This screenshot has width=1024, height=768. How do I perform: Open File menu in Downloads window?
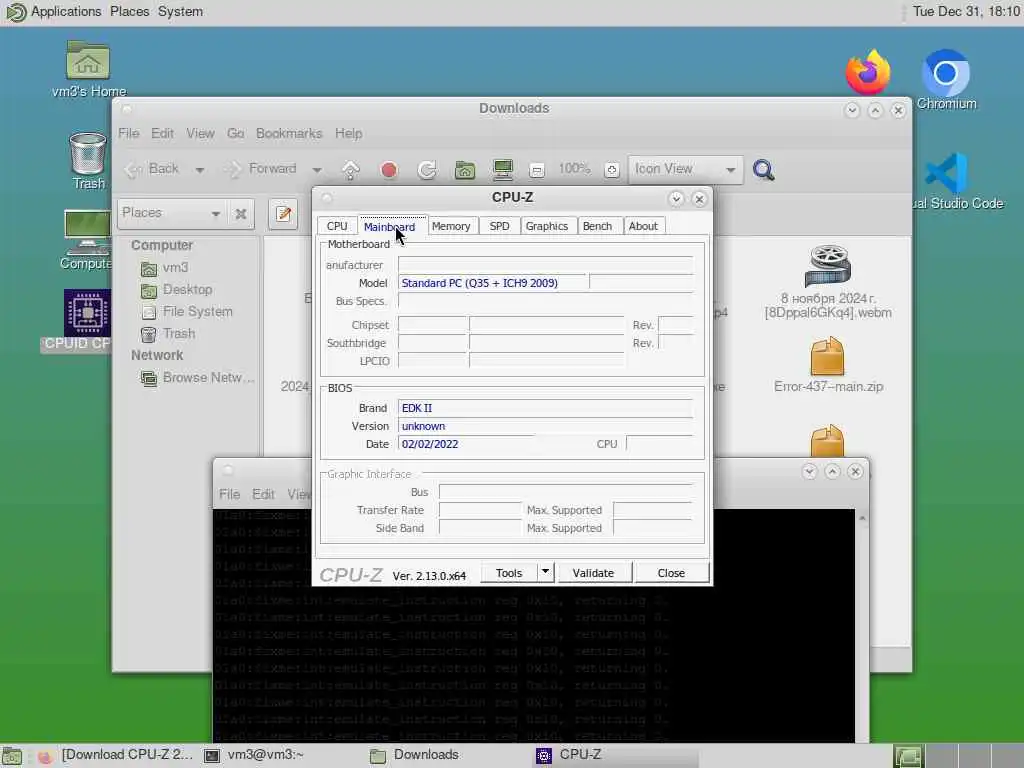pyautogui.click(x=129, y=133)
